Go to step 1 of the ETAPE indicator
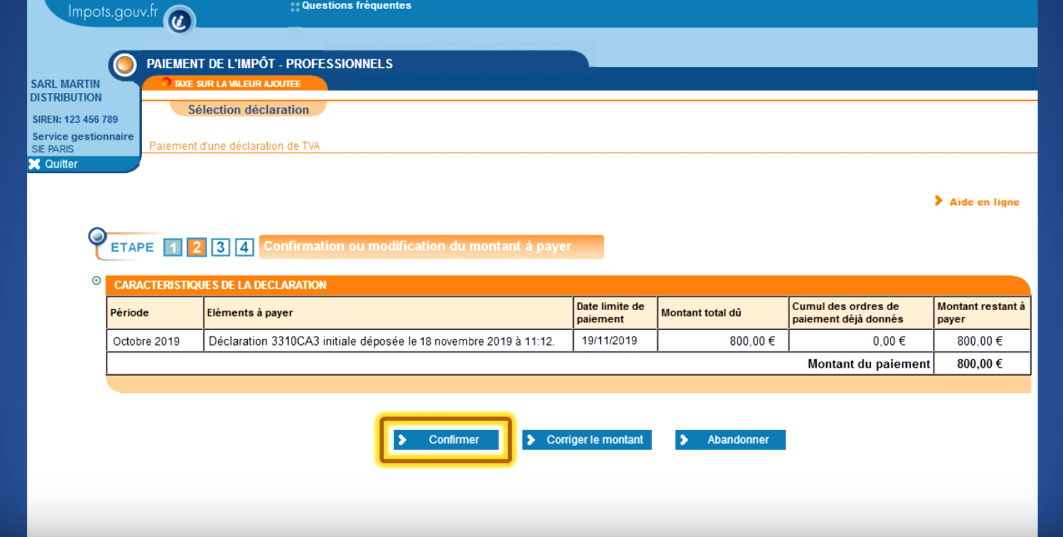 coord(172,248)
